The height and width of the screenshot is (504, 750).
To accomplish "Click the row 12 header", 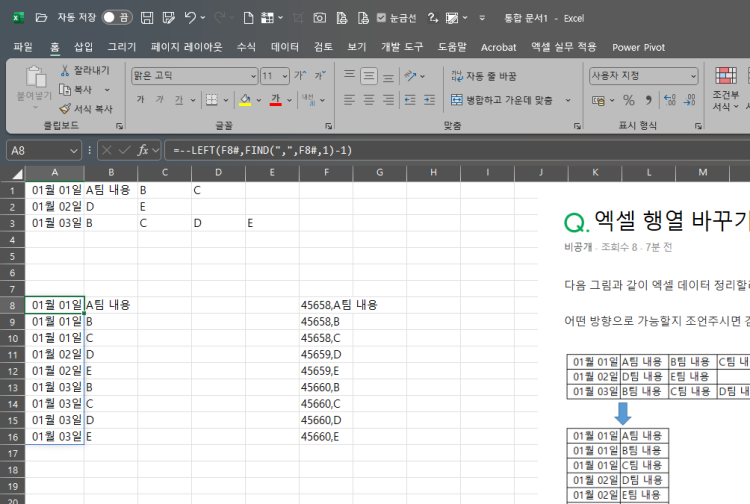I will point(12,371).
